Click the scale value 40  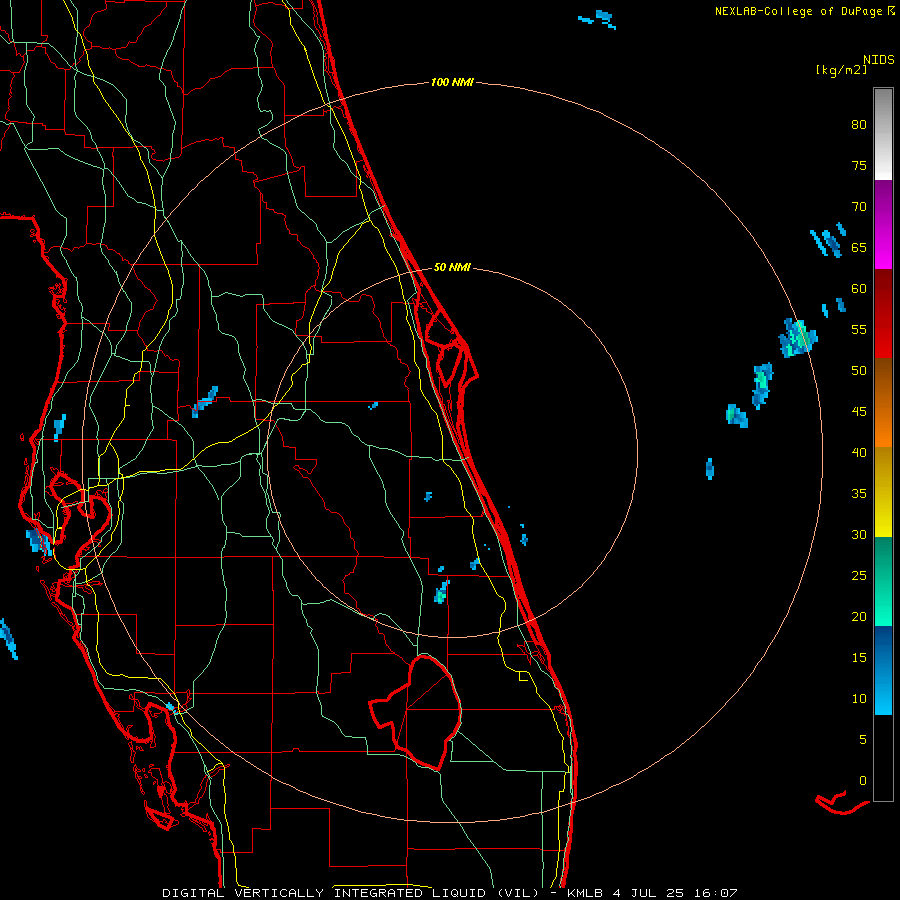pyautogui.click(x=859, y=453)
